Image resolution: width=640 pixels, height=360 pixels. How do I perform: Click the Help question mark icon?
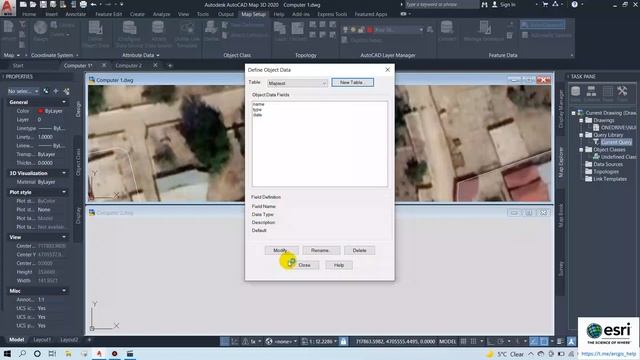pyautogui.click(x=574, y=4)
